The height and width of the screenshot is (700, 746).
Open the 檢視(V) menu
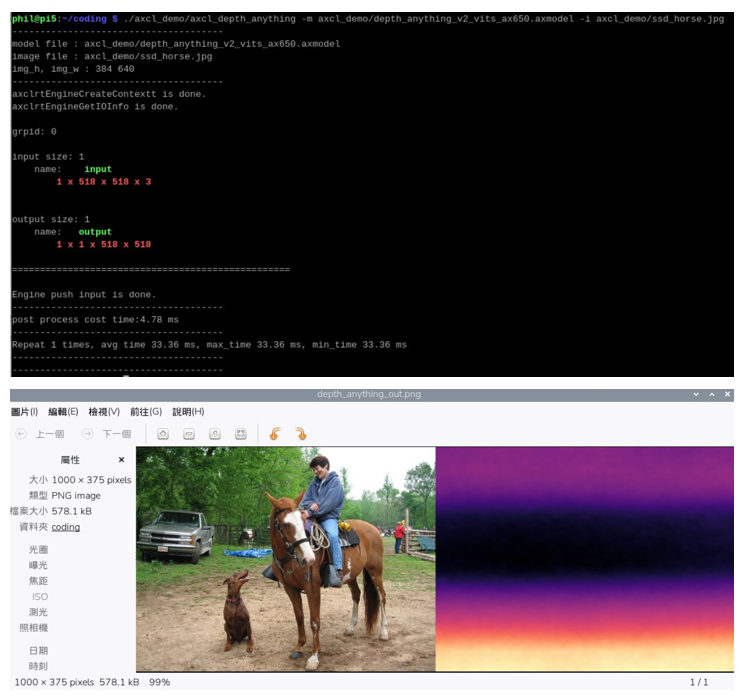[x=104, y=412]
